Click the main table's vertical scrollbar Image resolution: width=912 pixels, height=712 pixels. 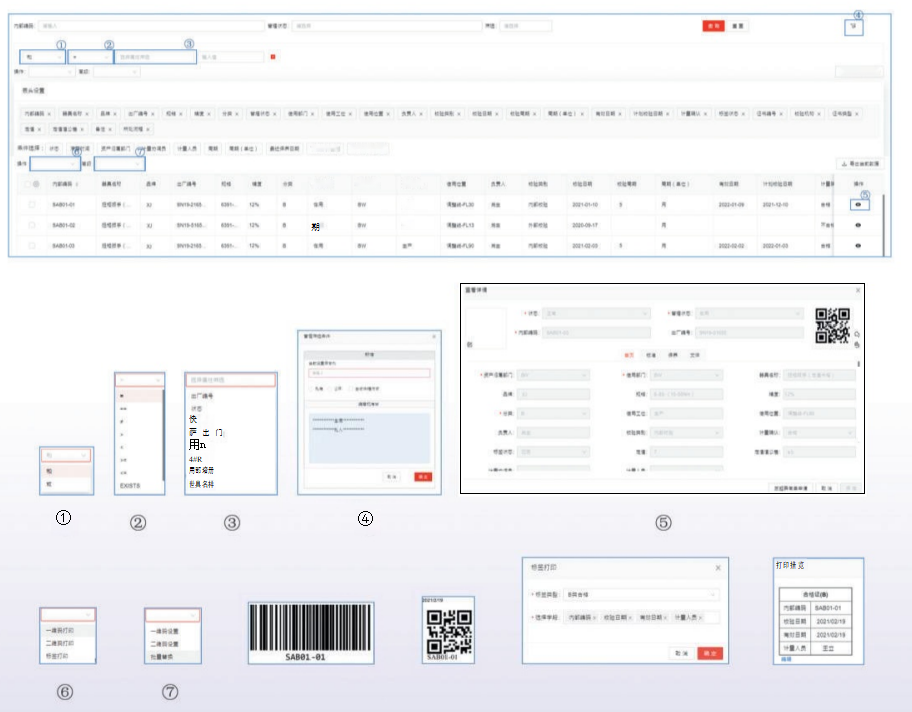[x=884, y=224]
